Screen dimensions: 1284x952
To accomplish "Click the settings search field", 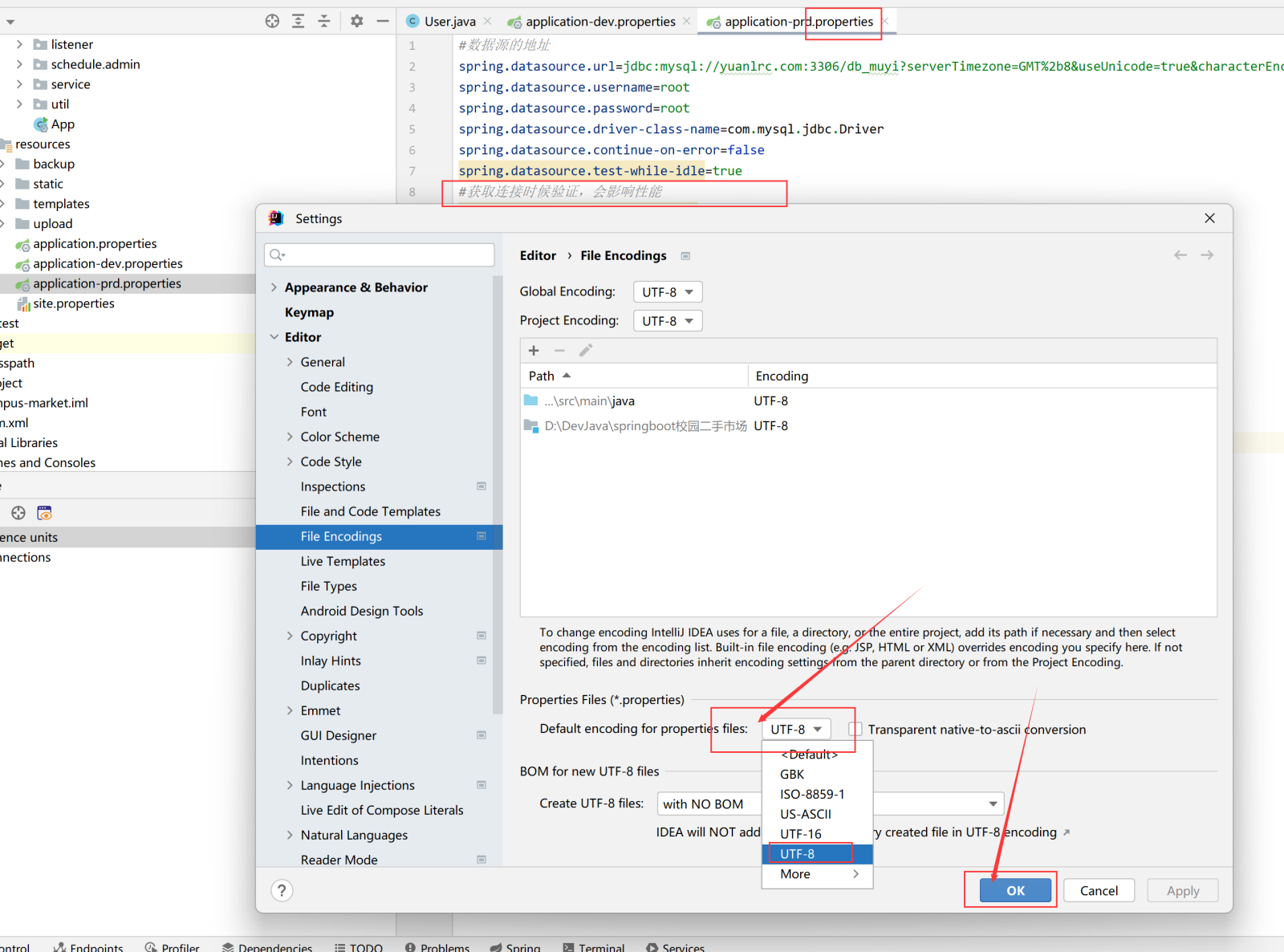I will click(x=379, y=254).
